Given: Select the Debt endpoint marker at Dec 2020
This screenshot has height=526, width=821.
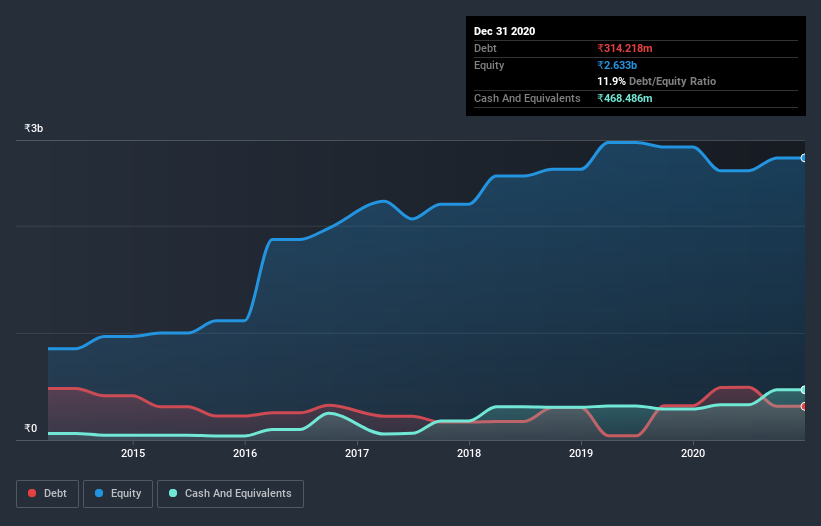Looking at the screenshot, I should click(804, 406).
